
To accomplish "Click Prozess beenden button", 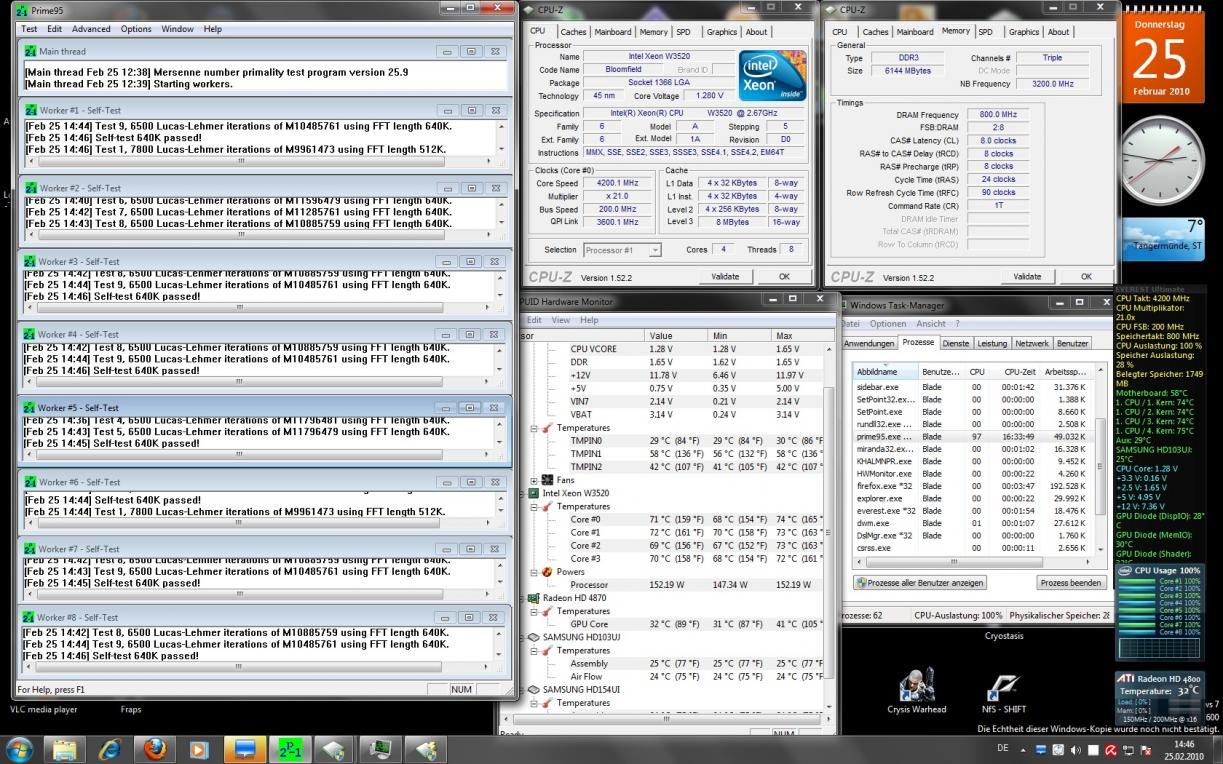I will click(x=1070, y=582).
